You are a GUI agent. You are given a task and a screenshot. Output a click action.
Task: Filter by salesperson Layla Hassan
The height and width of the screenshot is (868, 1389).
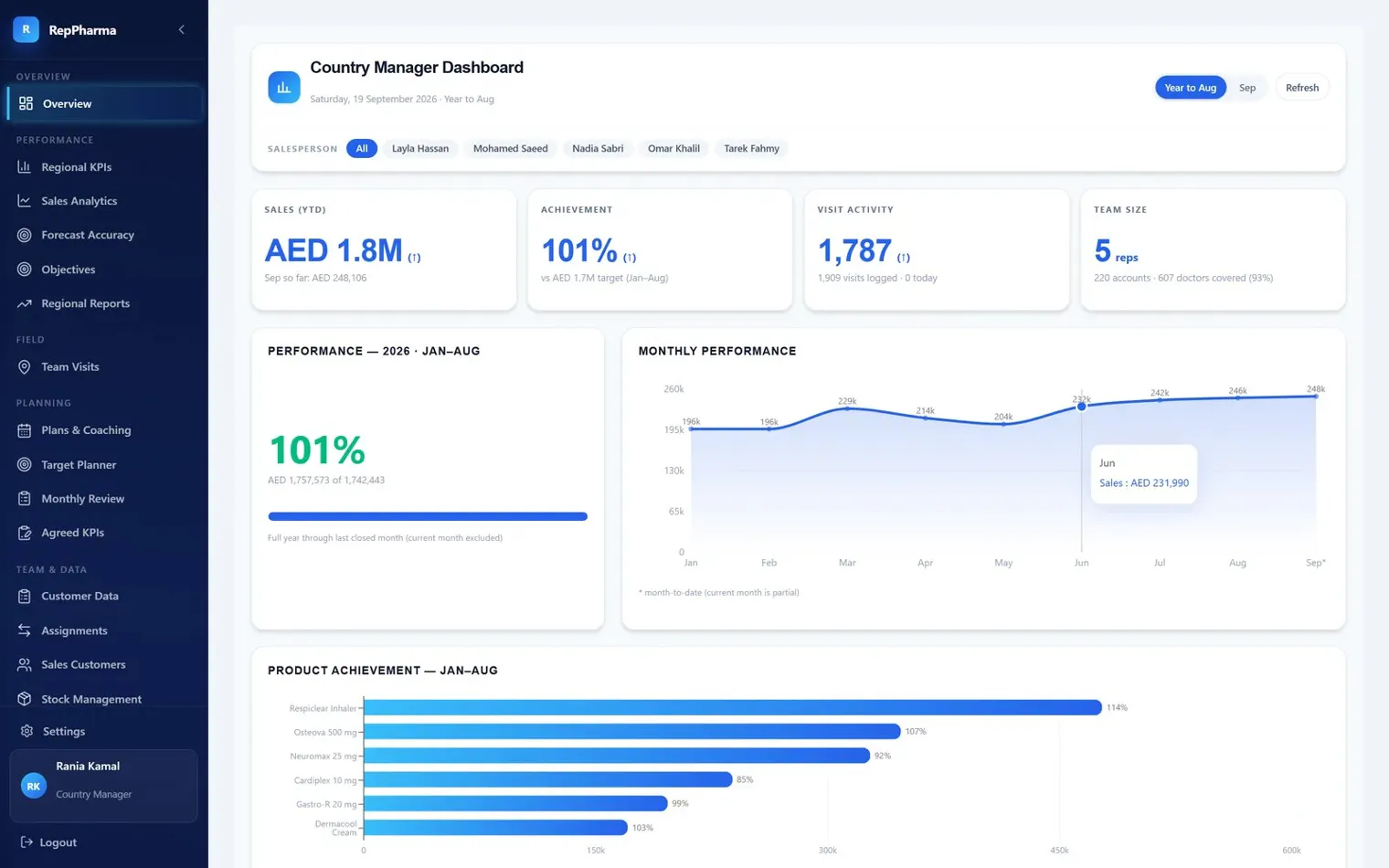click(420, 148)
